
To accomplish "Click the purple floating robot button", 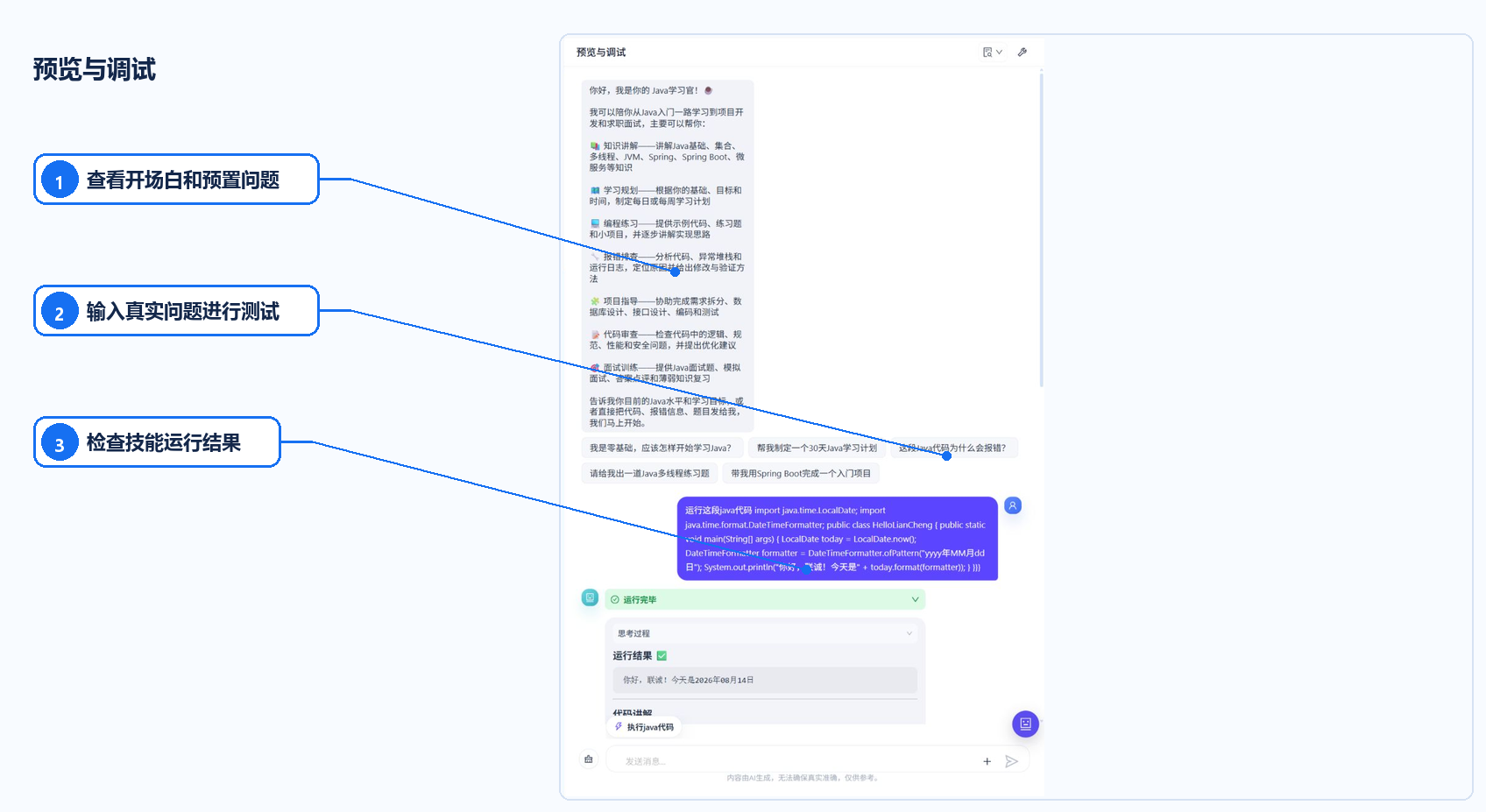I will 1025,724.
